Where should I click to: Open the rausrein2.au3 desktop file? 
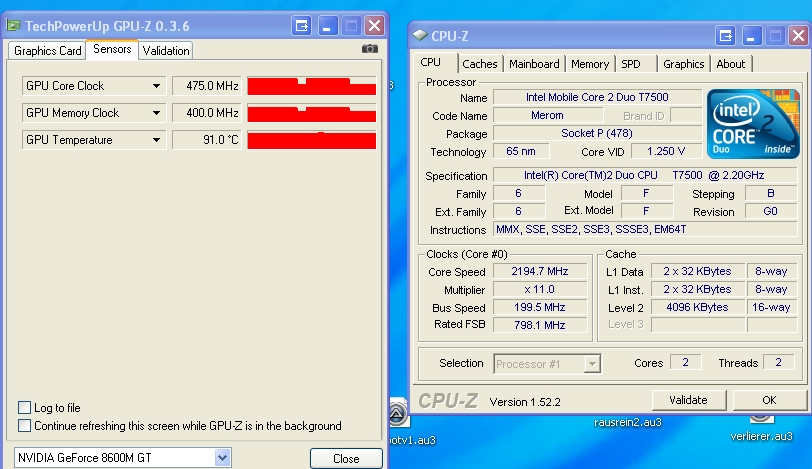coord(628,422)
